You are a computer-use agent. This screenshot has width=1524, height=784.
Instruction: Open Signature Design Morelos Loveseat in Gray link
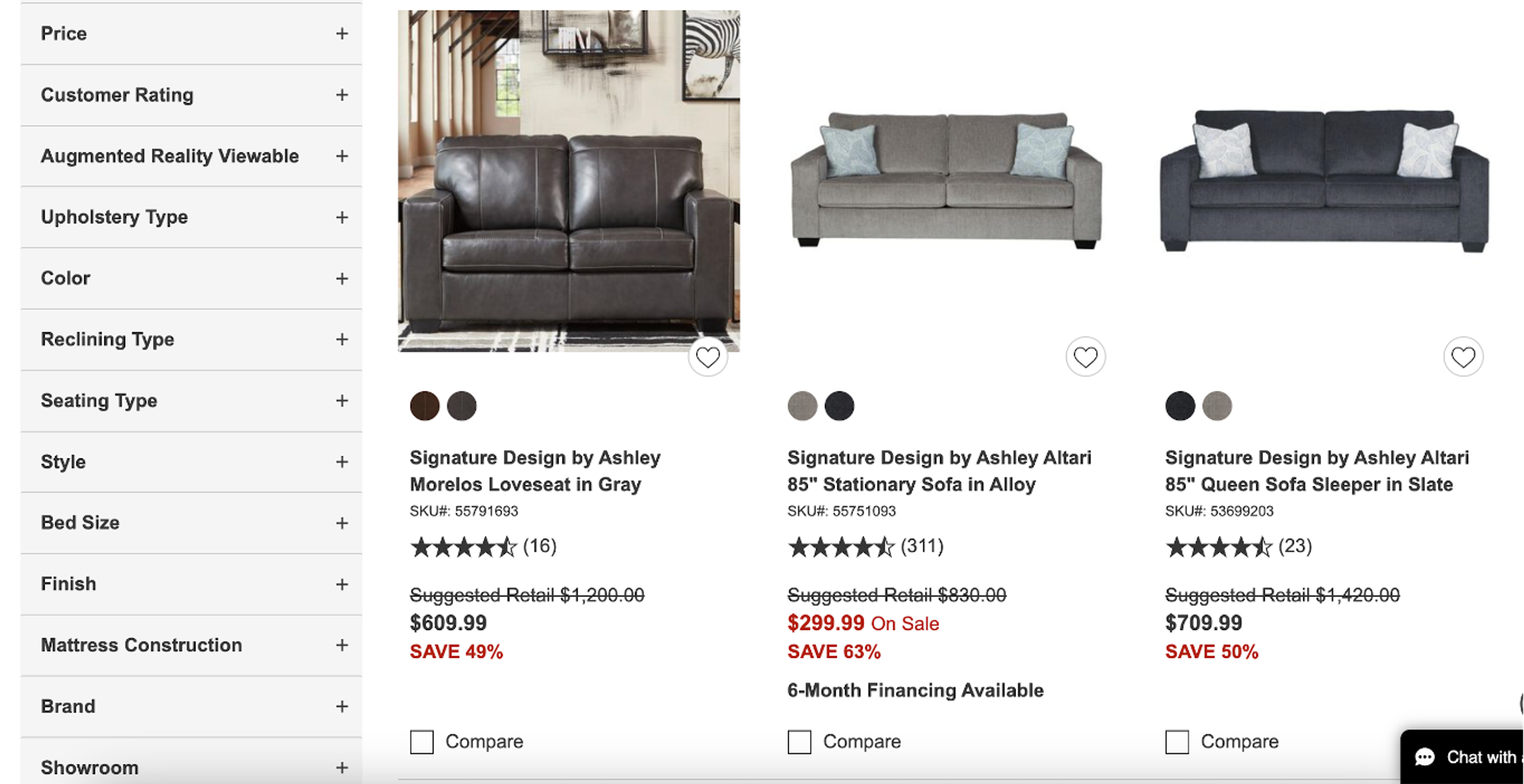[x=535, y=471]
